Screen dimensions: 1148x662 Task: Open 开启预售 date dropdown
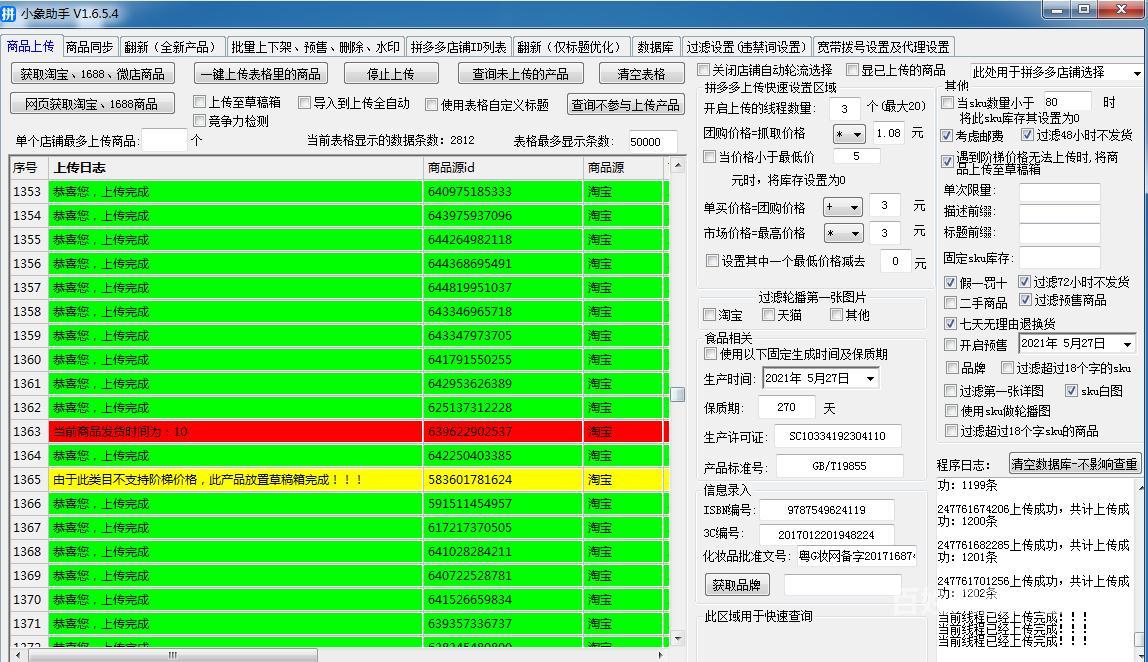point(1128,343)
